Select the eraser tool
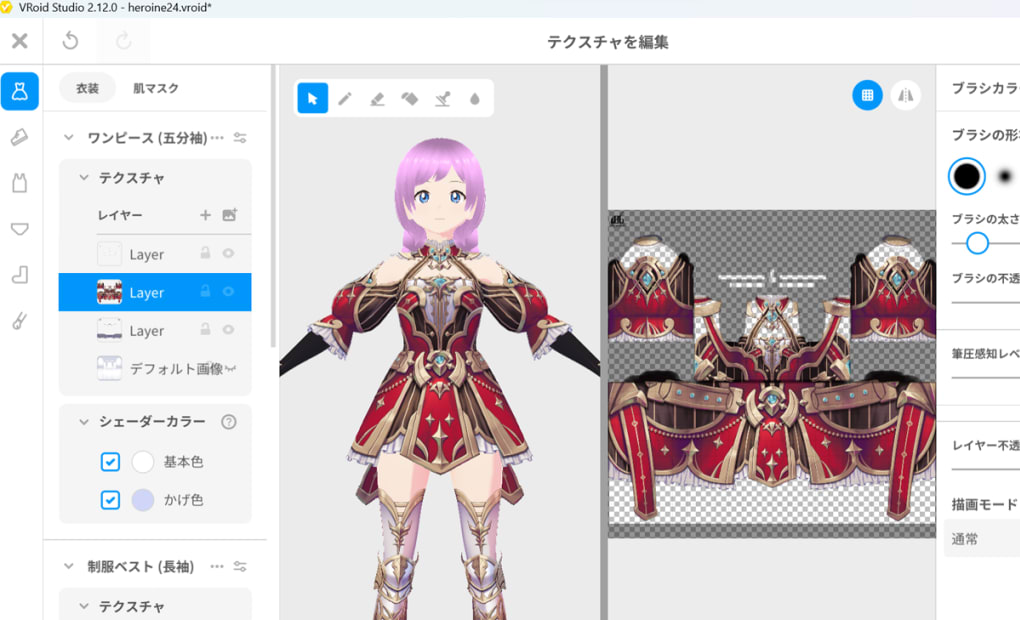Screen dimensions: 1020x620 [x=377, y=98]
